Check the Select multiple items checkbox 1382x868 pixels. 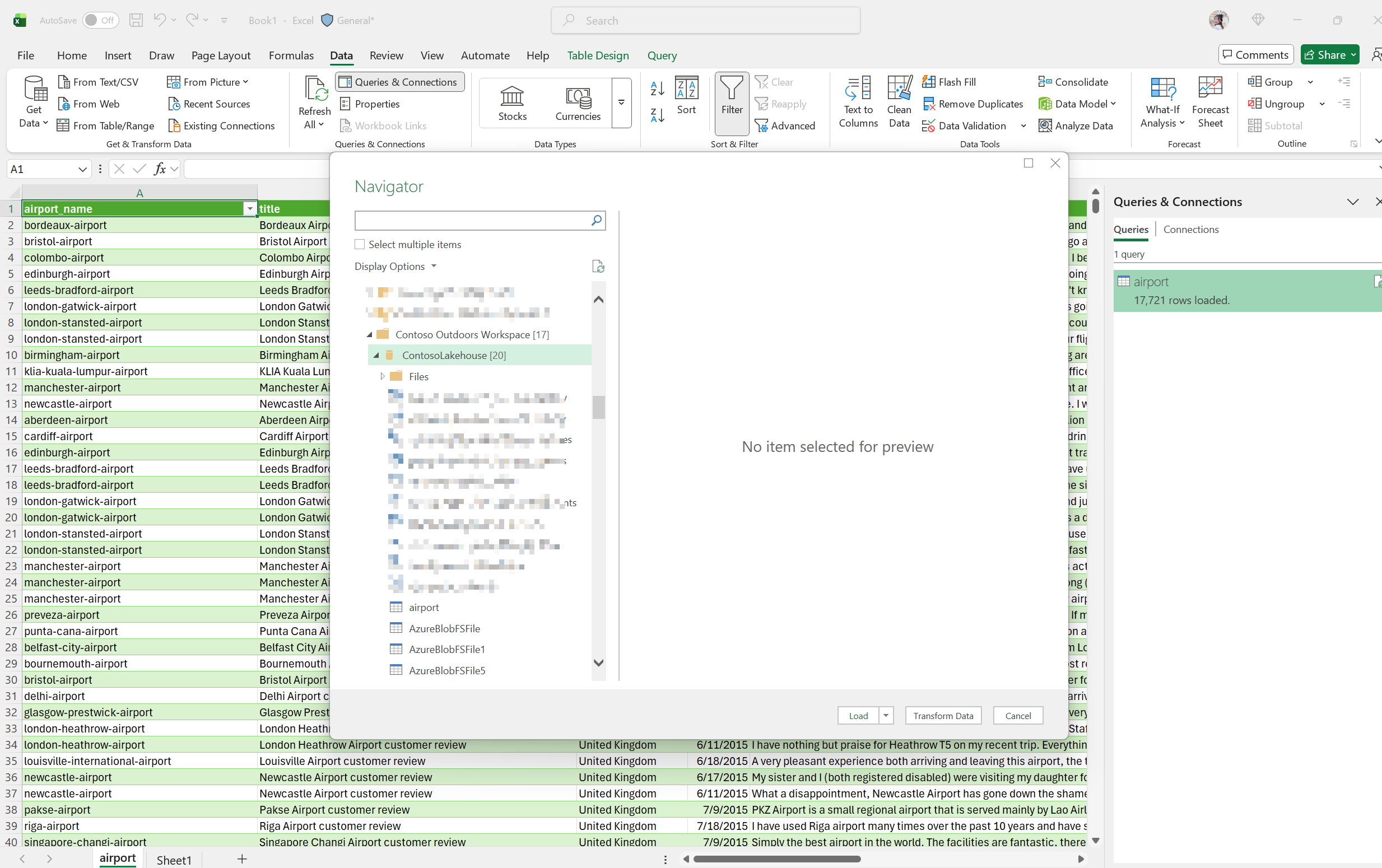coord(360,244)
